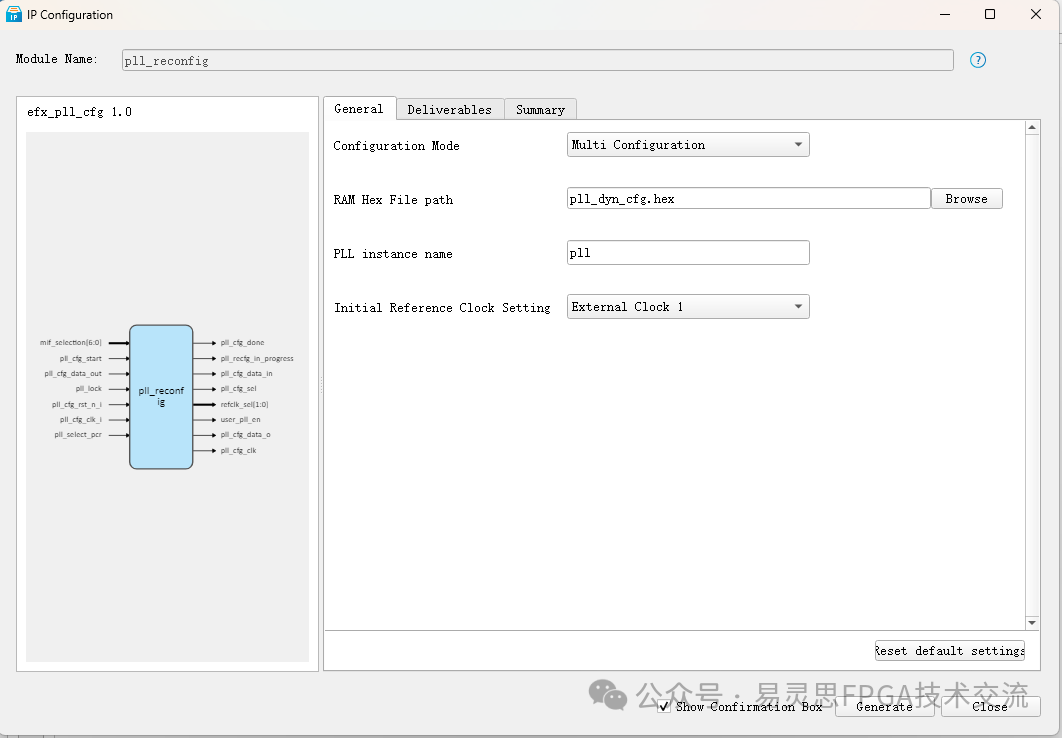Click scrollbar down arrow in General panel
Viewport: 1062px width, 738px height.
coord(1033,623)
